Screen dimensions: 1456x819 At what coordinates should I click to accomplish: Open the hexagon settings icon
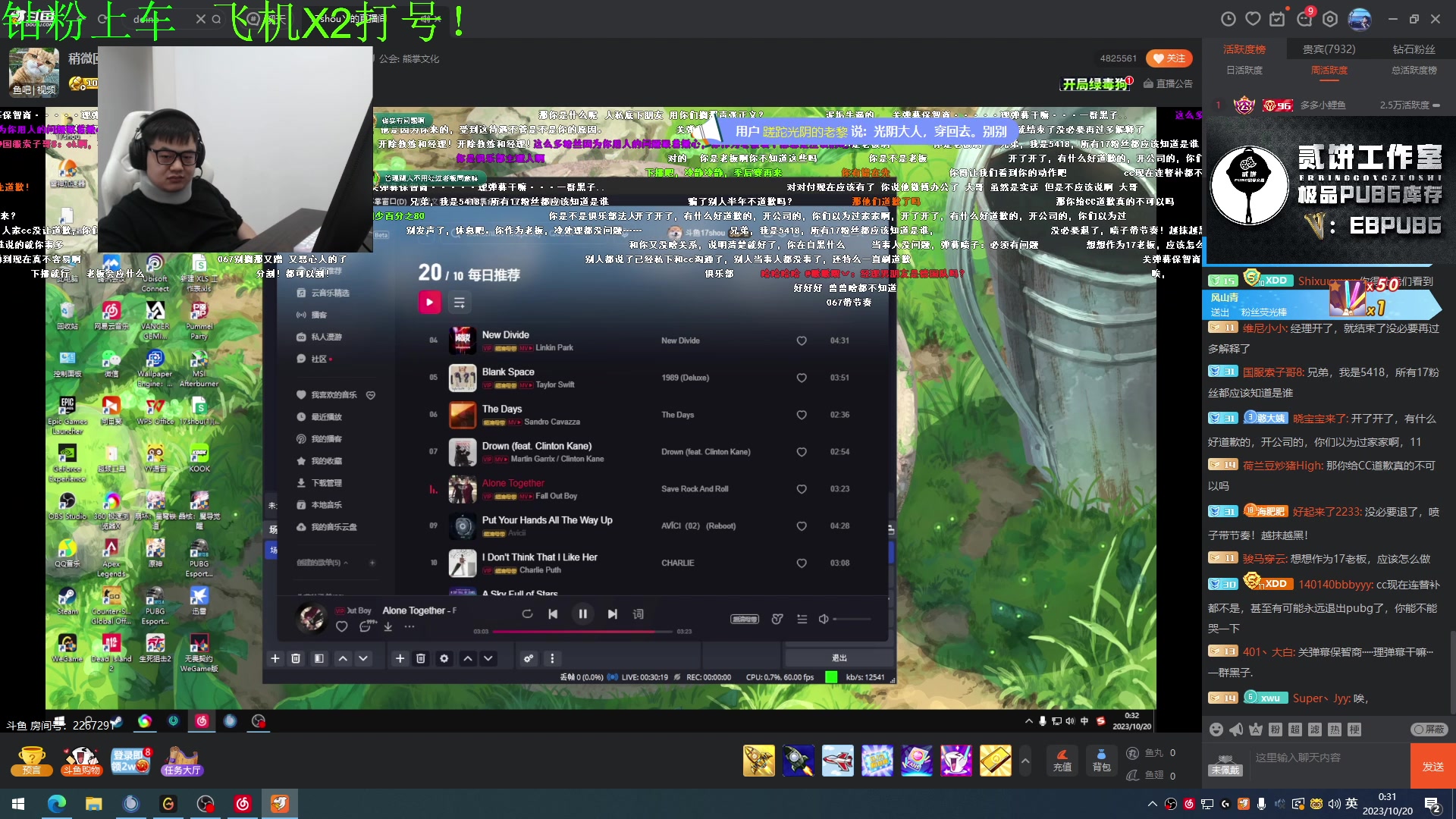tap(1330, 19)
